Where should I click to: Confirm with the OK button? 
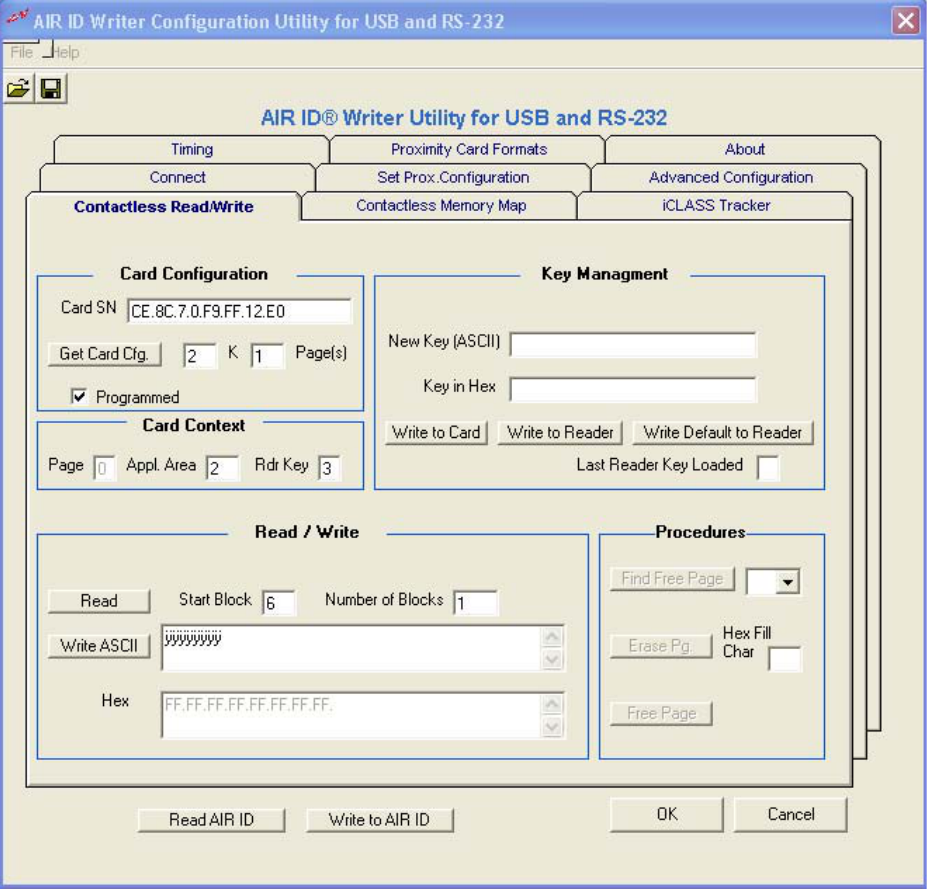[x=667, y=815]
